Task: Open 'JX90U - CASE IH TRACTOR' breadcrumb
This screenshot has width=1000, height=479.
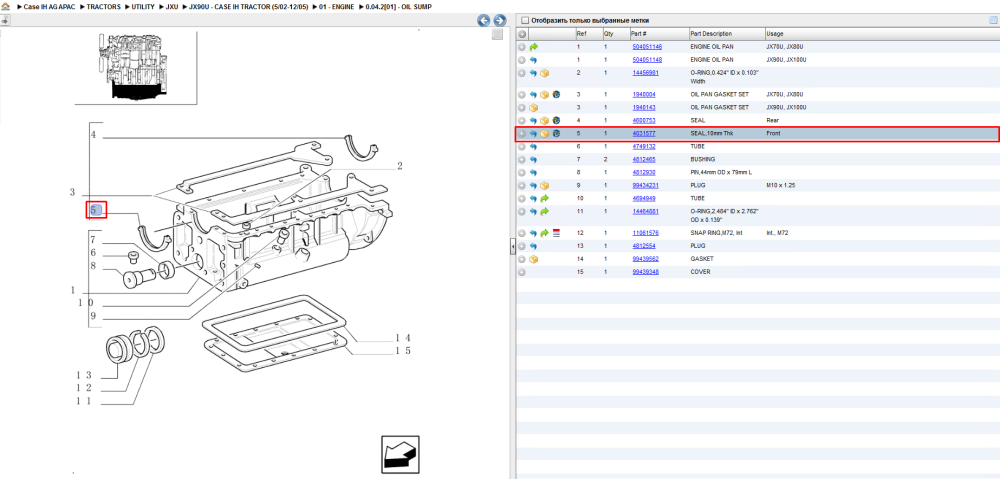Action: [249, 6]
